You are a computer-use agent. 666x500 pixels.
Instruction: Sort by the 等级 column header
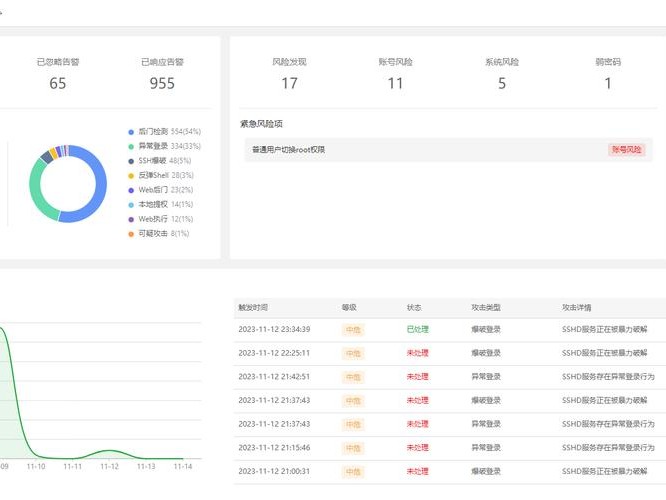[x=349, y=308]
